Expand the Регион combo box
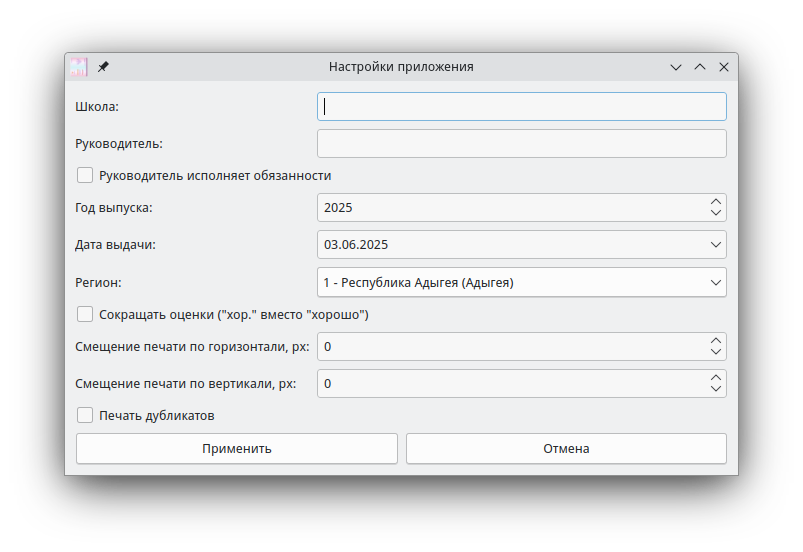Screen dimensions: 803x552 pyautogui.click(x=716, y=283)
